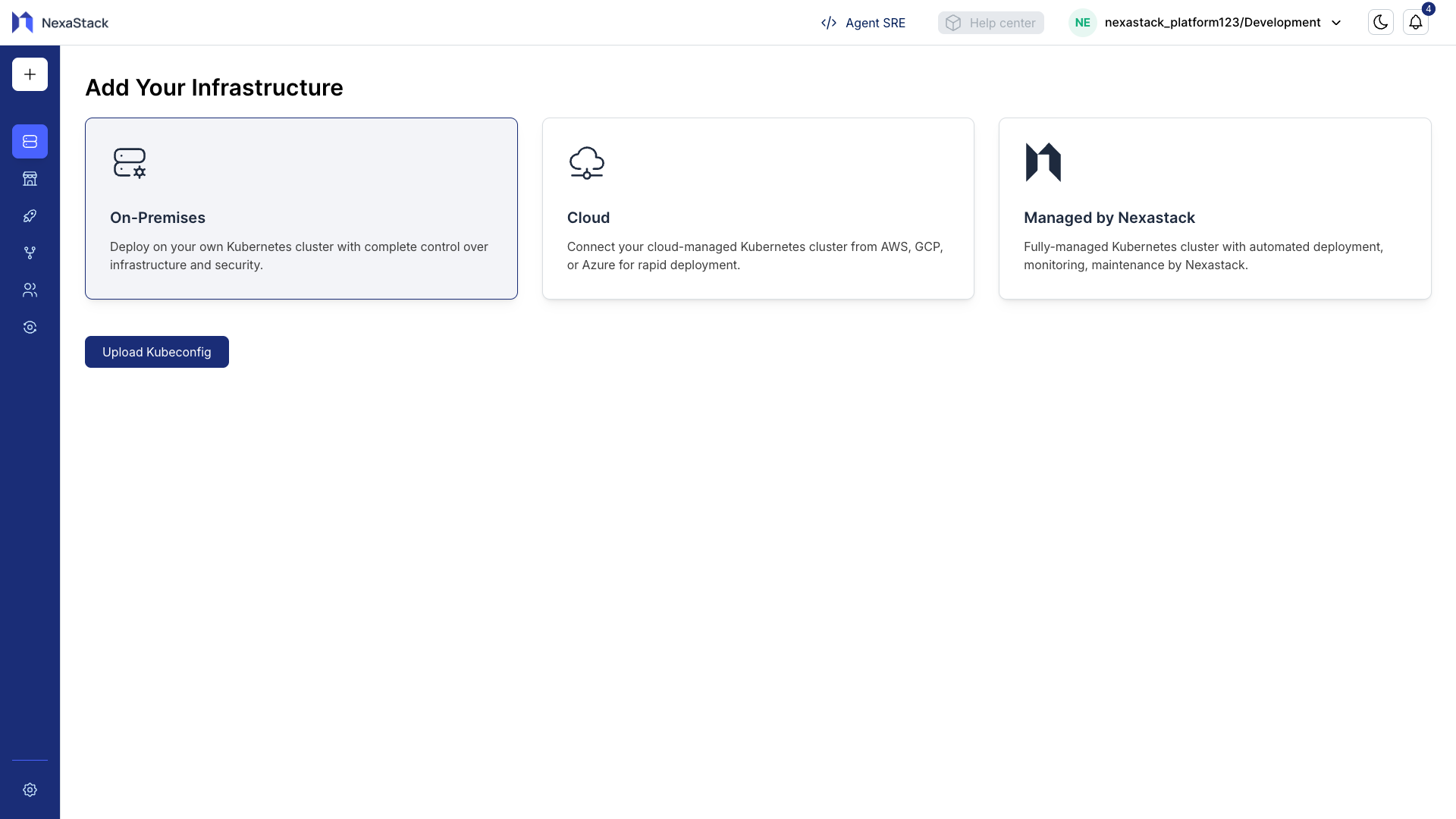This screenshot has height=819, width=1456.
Task: Select the rocket launch icon in sidebar
Action: click(x=30, y=215)
